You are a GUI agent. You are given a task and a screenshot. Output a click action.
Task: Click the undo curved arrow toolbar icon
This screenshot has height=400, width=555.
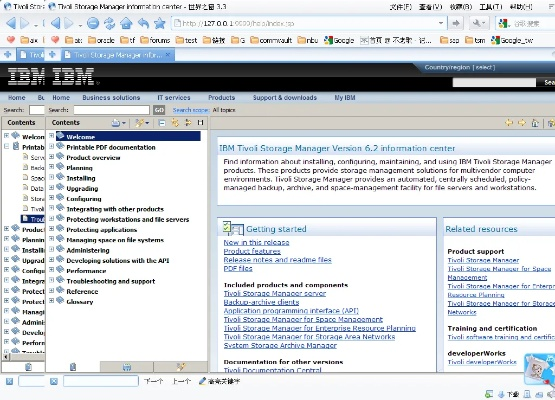143,23
